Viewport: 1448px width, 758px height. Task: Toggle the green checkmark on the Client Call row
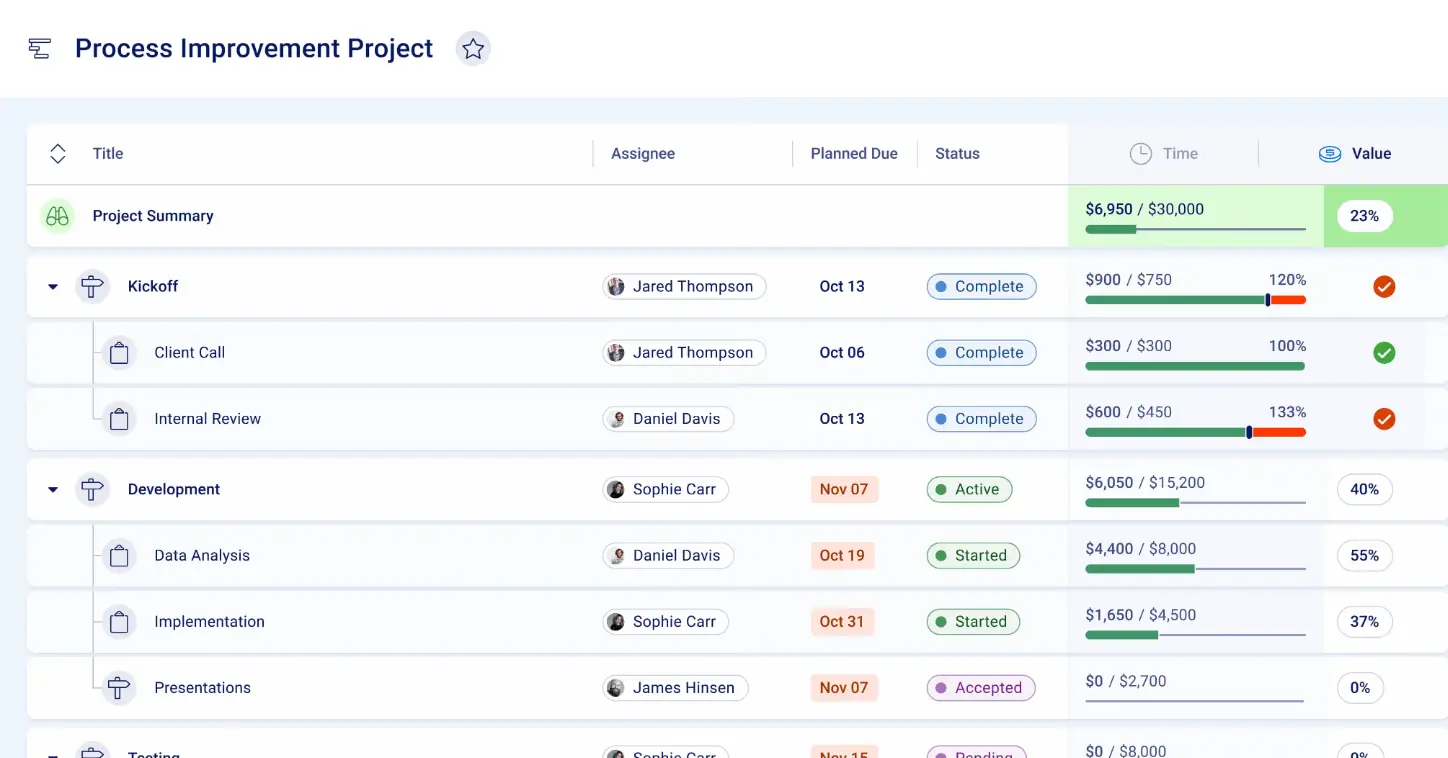1384,352
